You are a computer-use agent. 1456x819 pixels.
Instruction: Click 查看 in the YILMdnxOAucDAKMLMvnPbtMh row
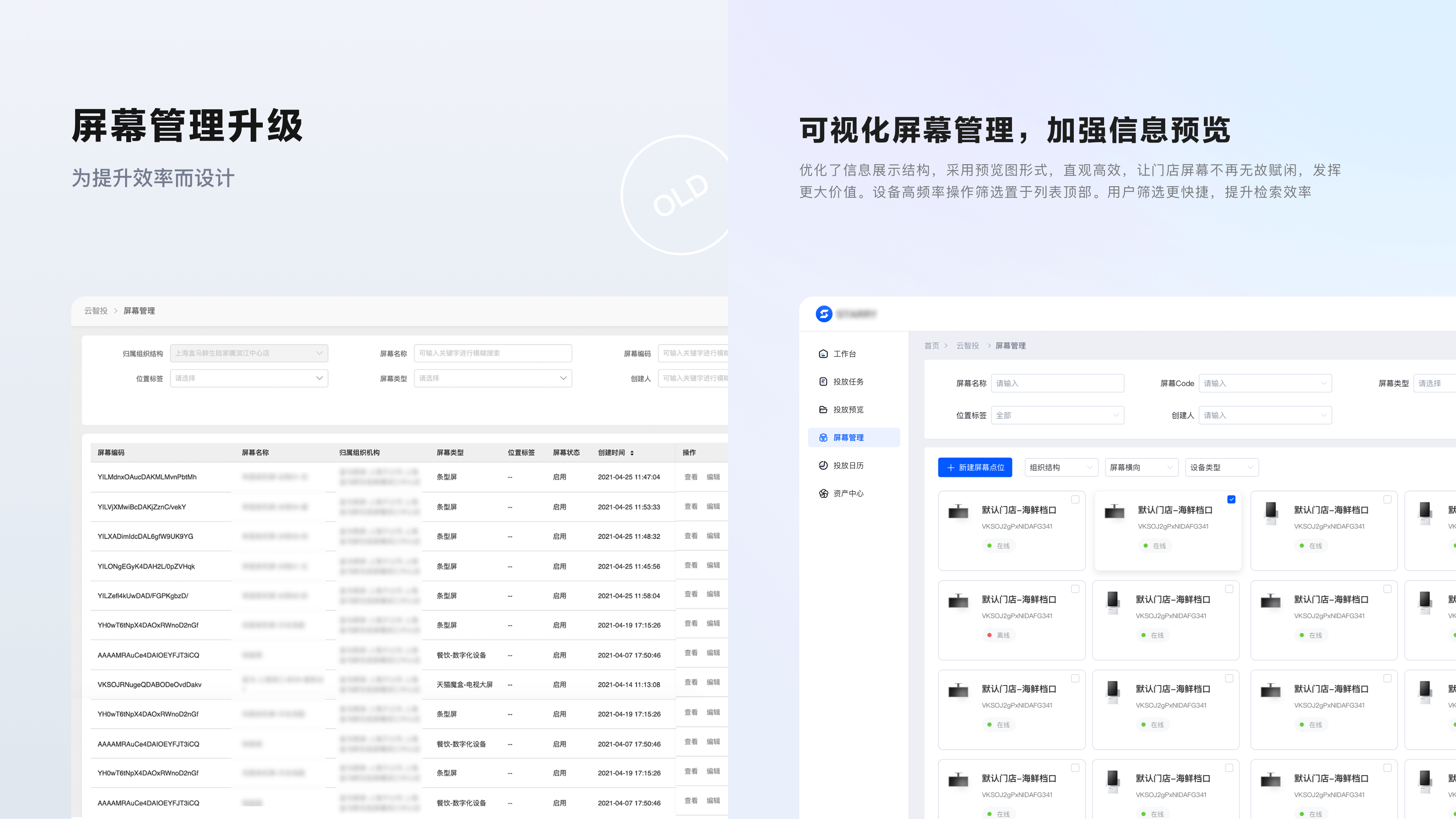691,477
